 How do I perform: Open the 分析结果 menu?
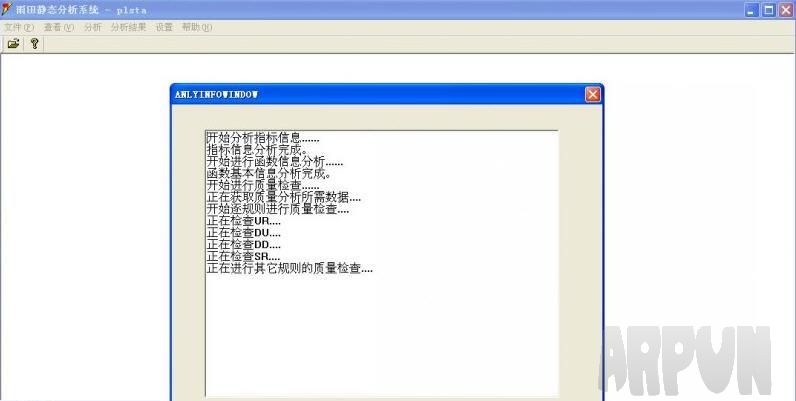tap(128, 27)
